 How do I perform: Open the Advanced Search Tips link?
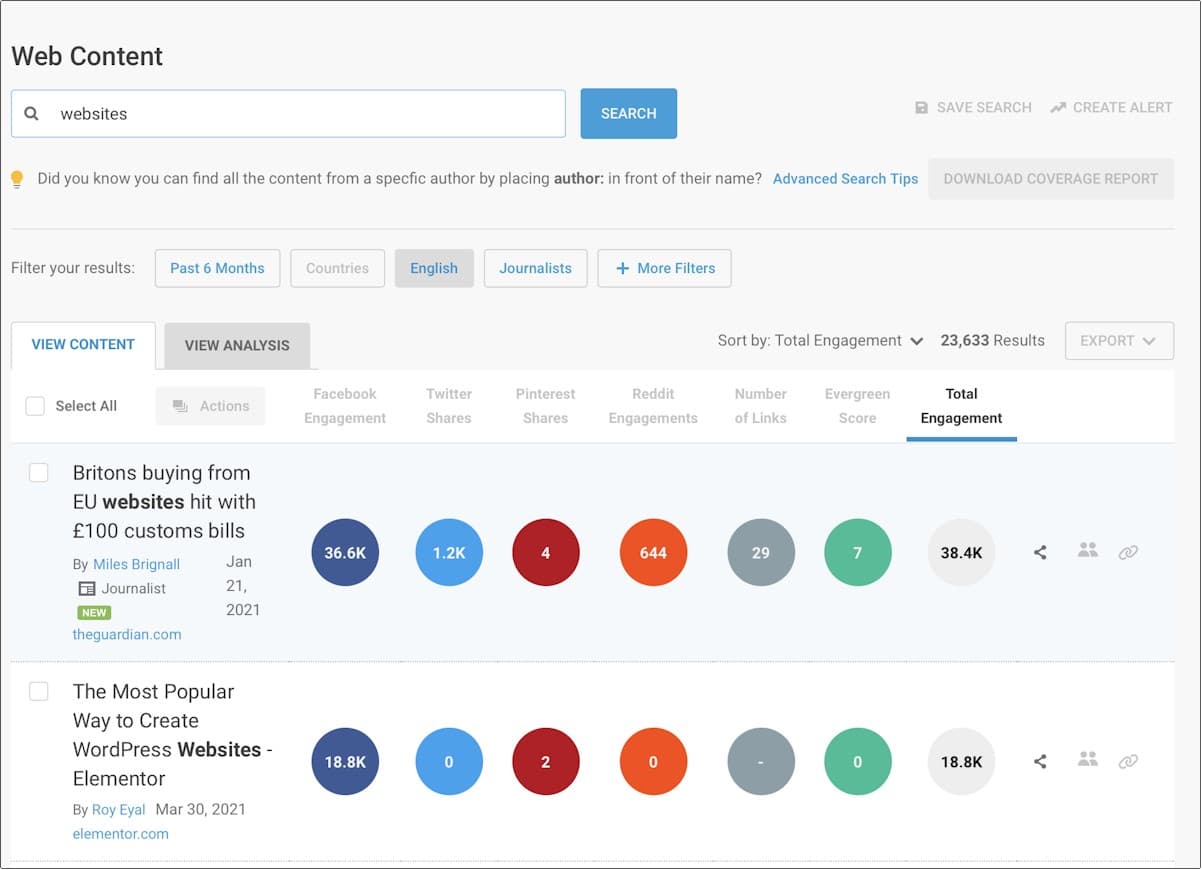[x=845, y=179]
